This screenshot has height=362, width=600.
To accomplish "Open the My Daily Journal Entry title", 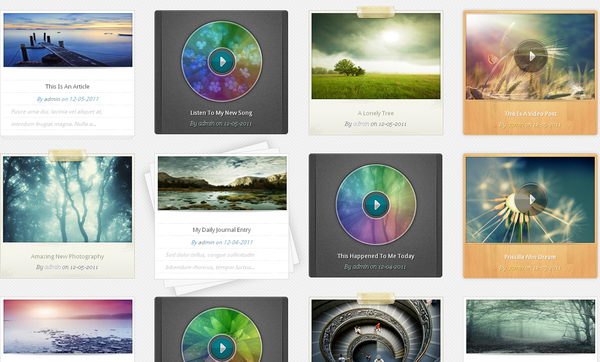I will (x=222, y=230).
